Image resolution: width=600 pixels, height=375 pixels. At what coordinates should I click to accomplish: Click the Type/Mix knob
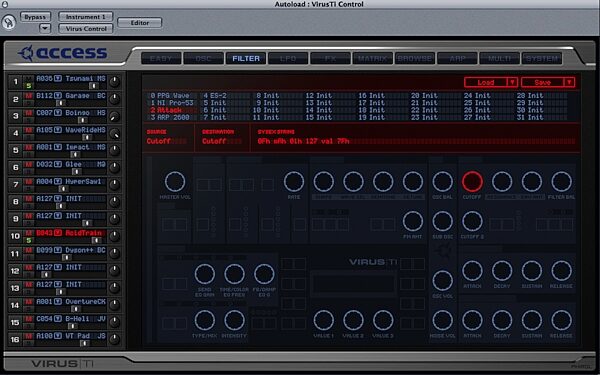point(205,320)
